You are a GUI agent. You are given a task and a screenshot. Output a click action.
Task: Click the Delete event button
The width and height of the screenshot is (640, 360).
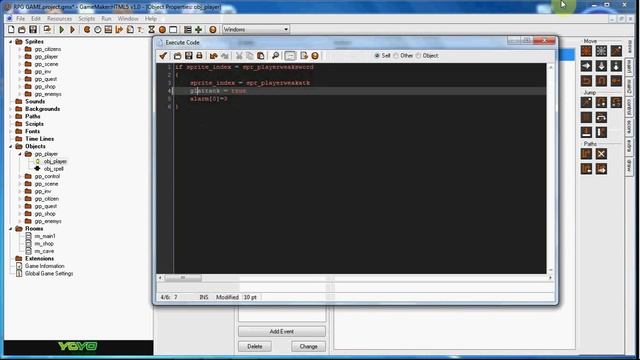(255, 347)
